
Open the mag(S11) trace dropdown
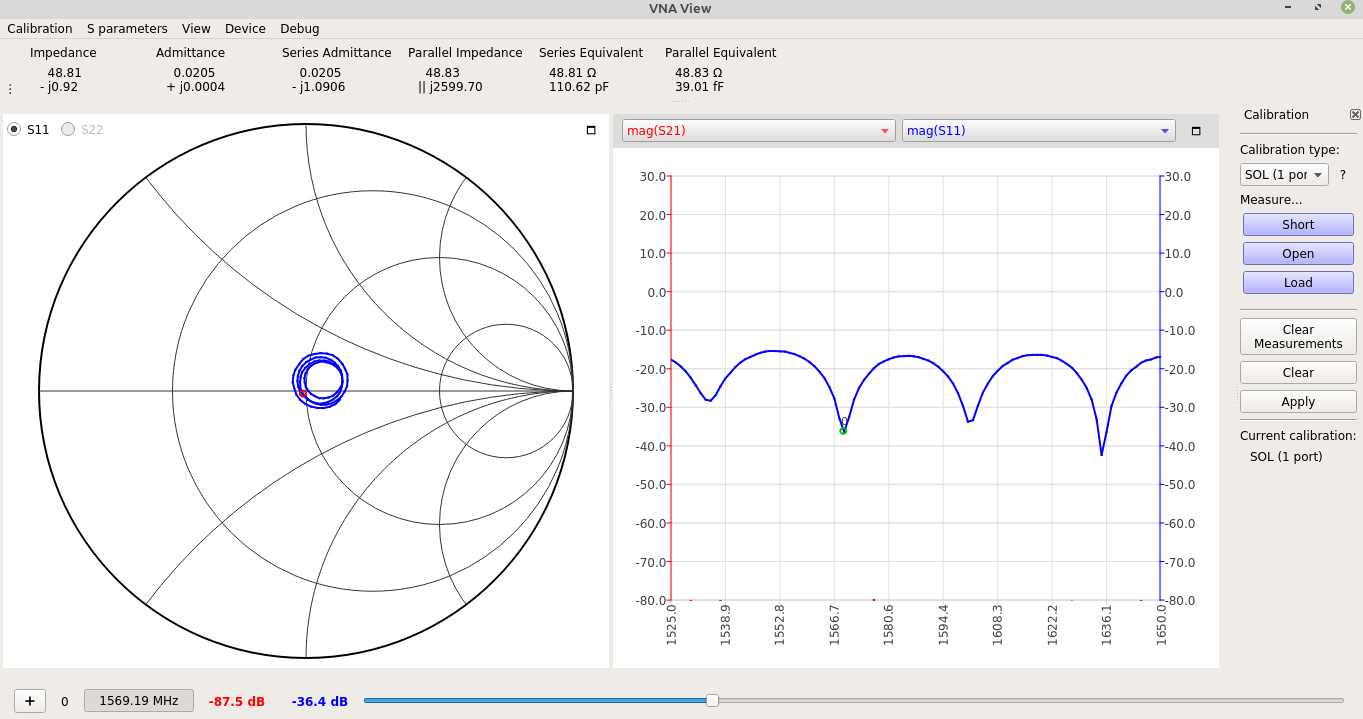(x=1038, y=131)
